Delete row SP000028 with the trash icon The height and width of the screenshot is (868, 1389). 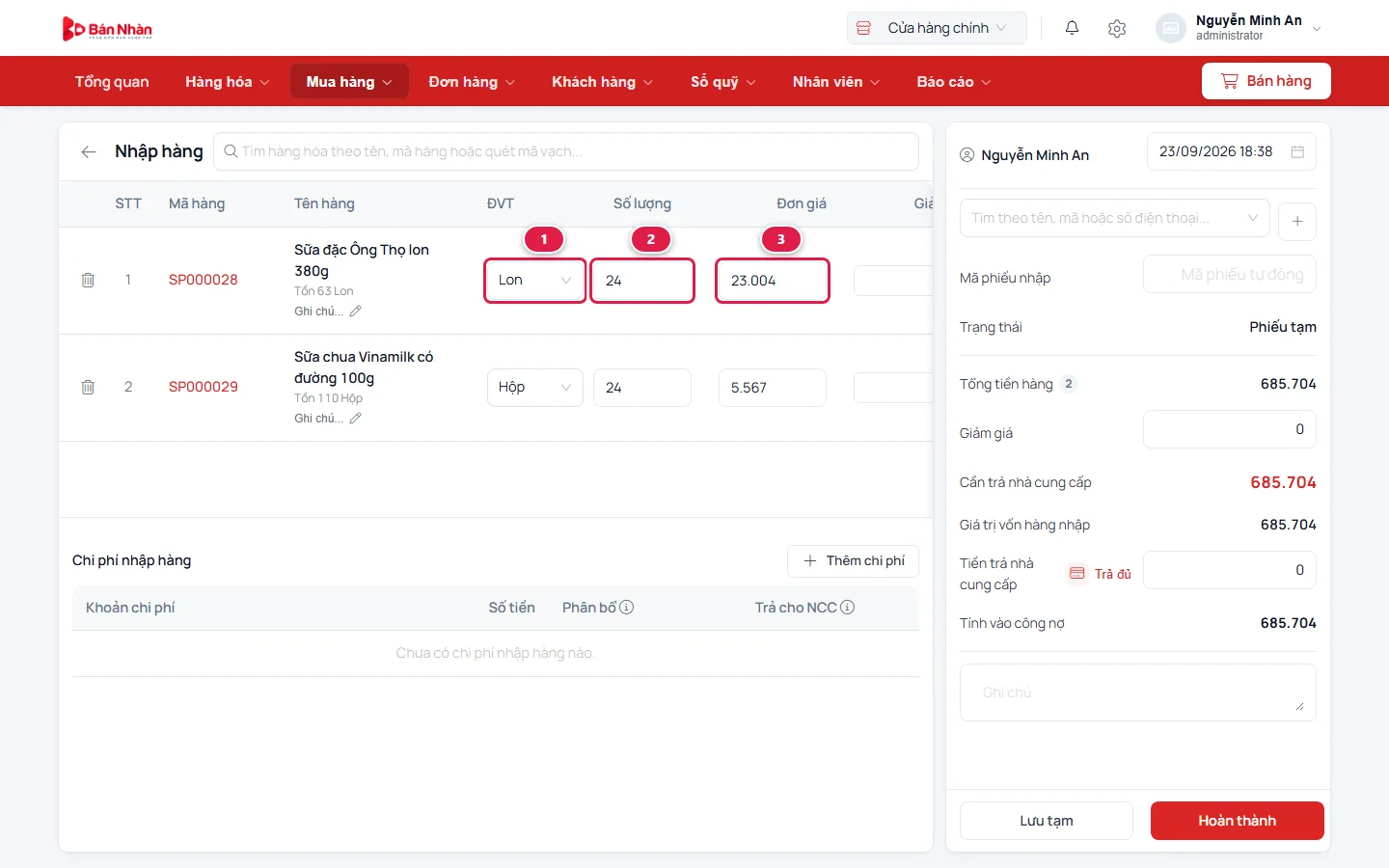coord(88,280)
